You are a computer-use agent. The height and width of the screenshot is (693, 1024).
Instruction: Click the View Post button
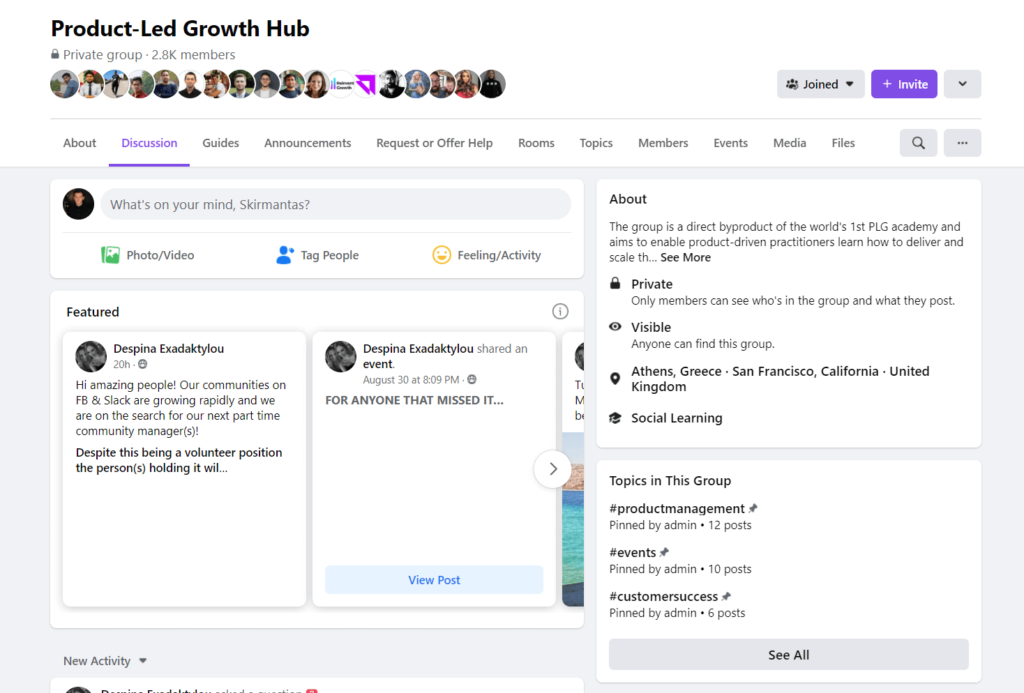point(434,580)
